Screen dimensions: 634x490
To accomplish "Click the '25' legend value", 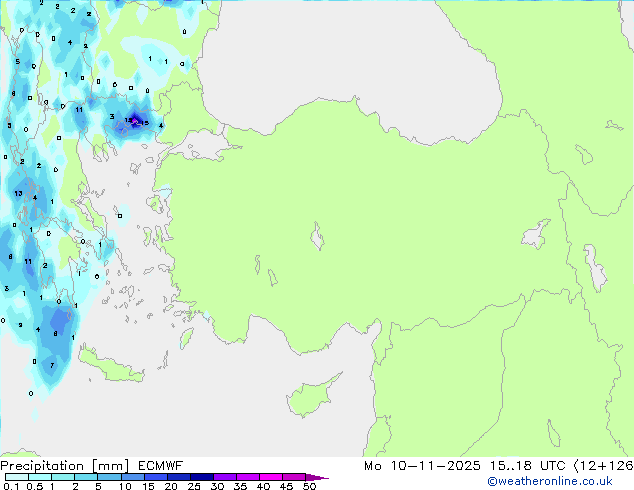I will point(194,486).
